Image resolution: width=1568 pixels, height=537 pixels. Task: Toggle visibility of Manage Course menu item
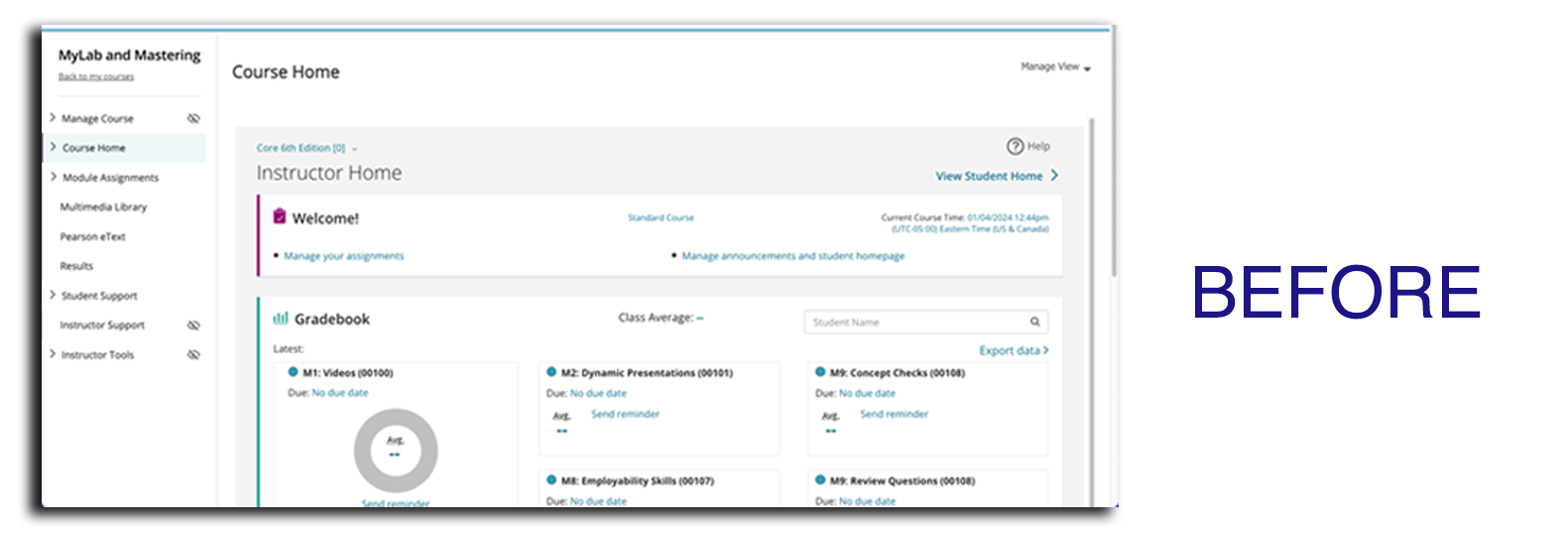point(193,118)
